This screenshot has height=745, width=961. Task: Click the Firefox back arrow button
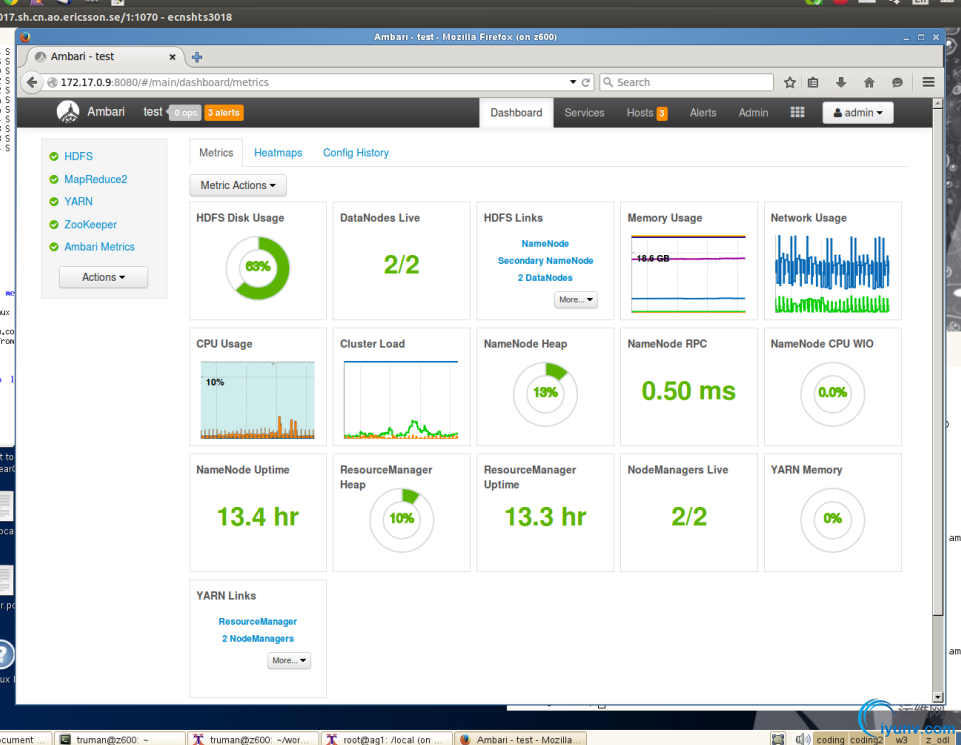32,82
